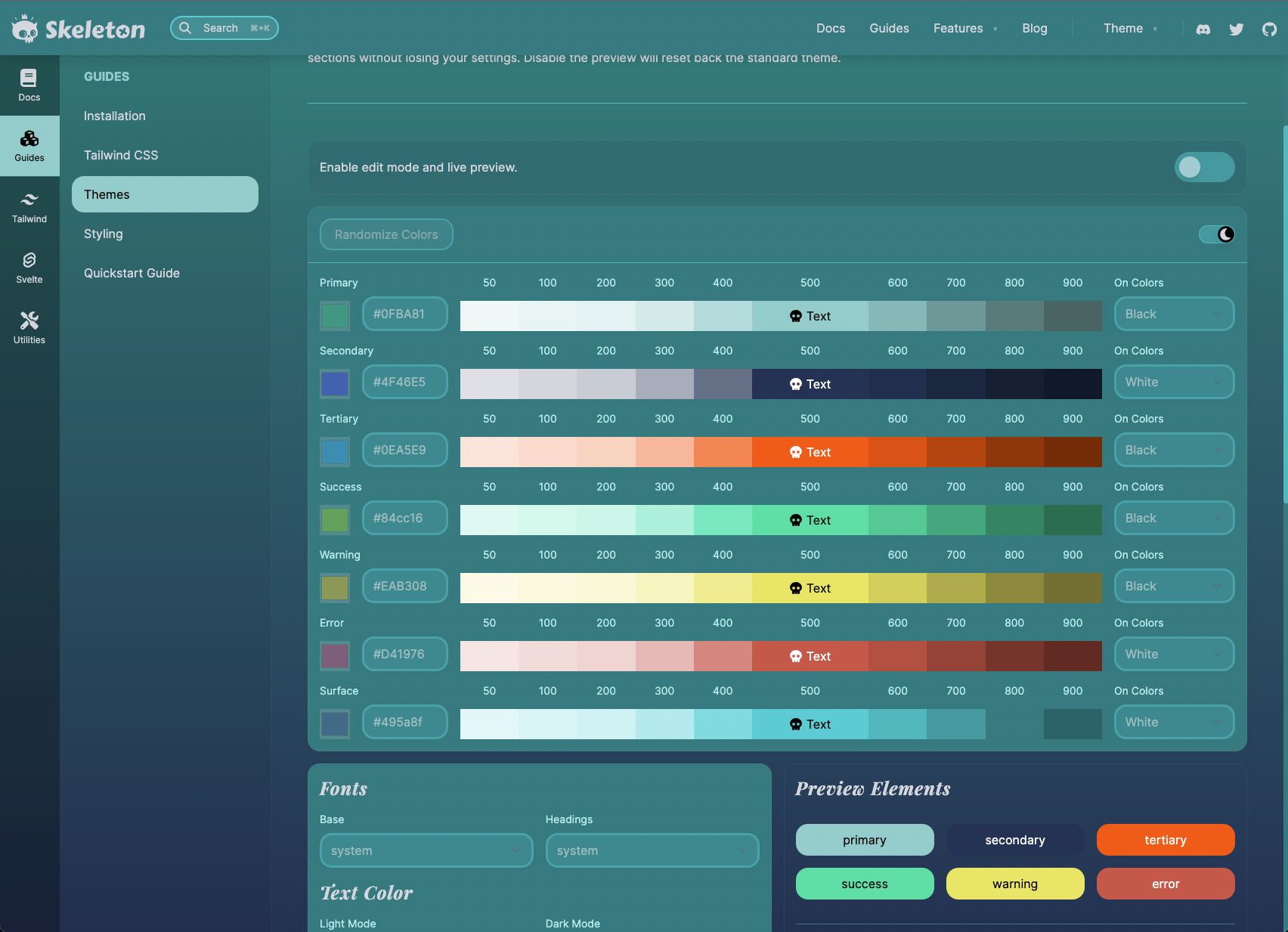Open the Primary On Colors dropdown
The width and height of the screenshot is (1288, 932).
point(1174,314)
